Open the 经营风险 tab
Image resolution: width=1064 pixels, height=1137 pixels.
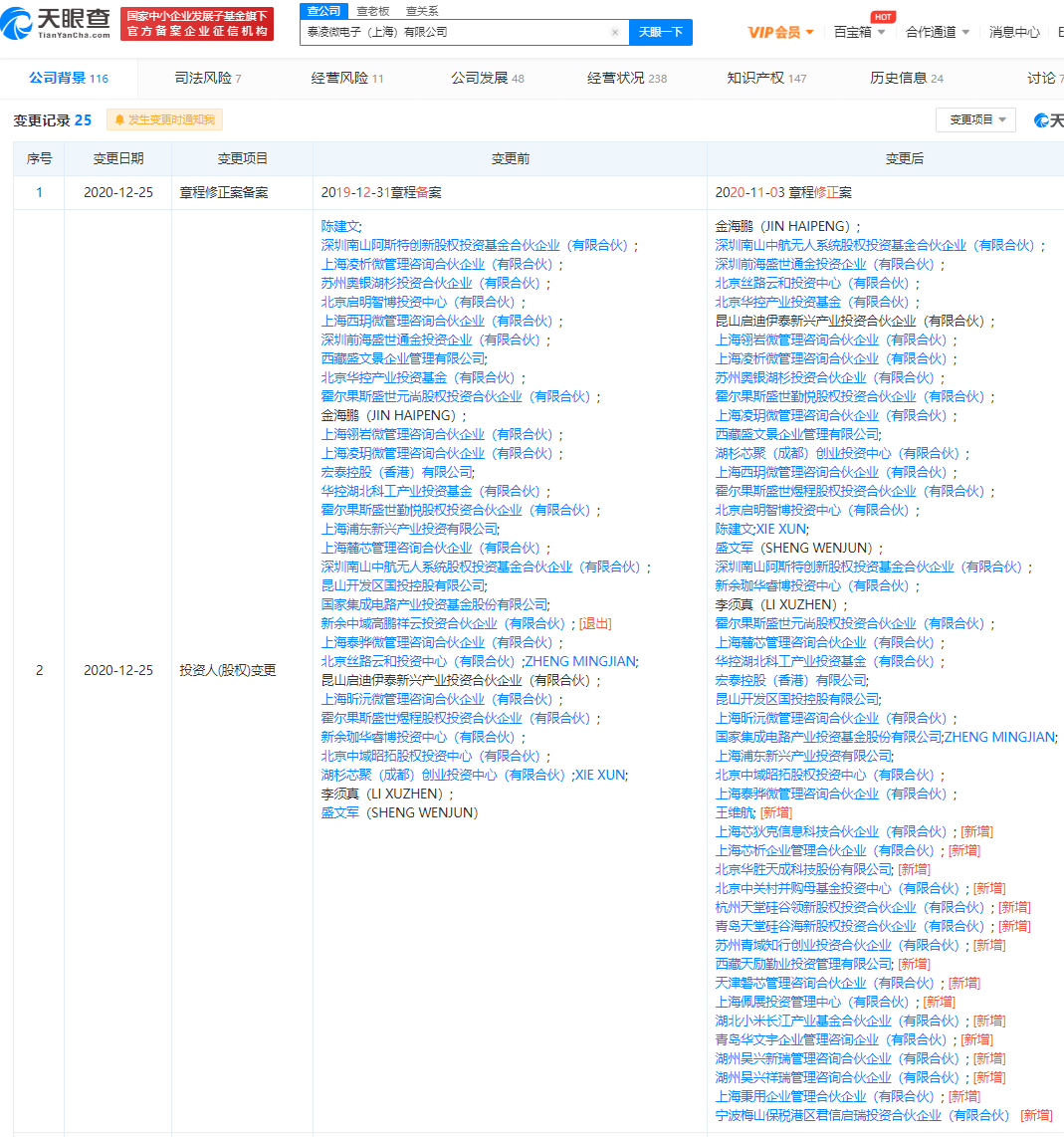point(347,78)
